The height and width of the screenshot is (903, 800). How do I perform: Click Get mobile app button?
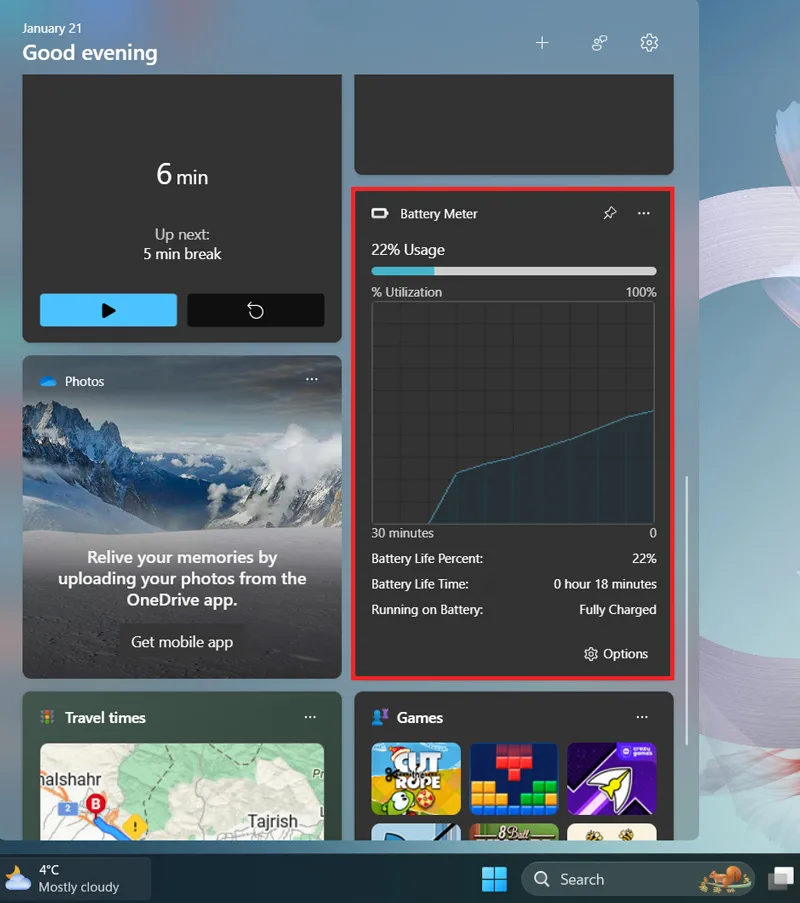pos(182,642)
